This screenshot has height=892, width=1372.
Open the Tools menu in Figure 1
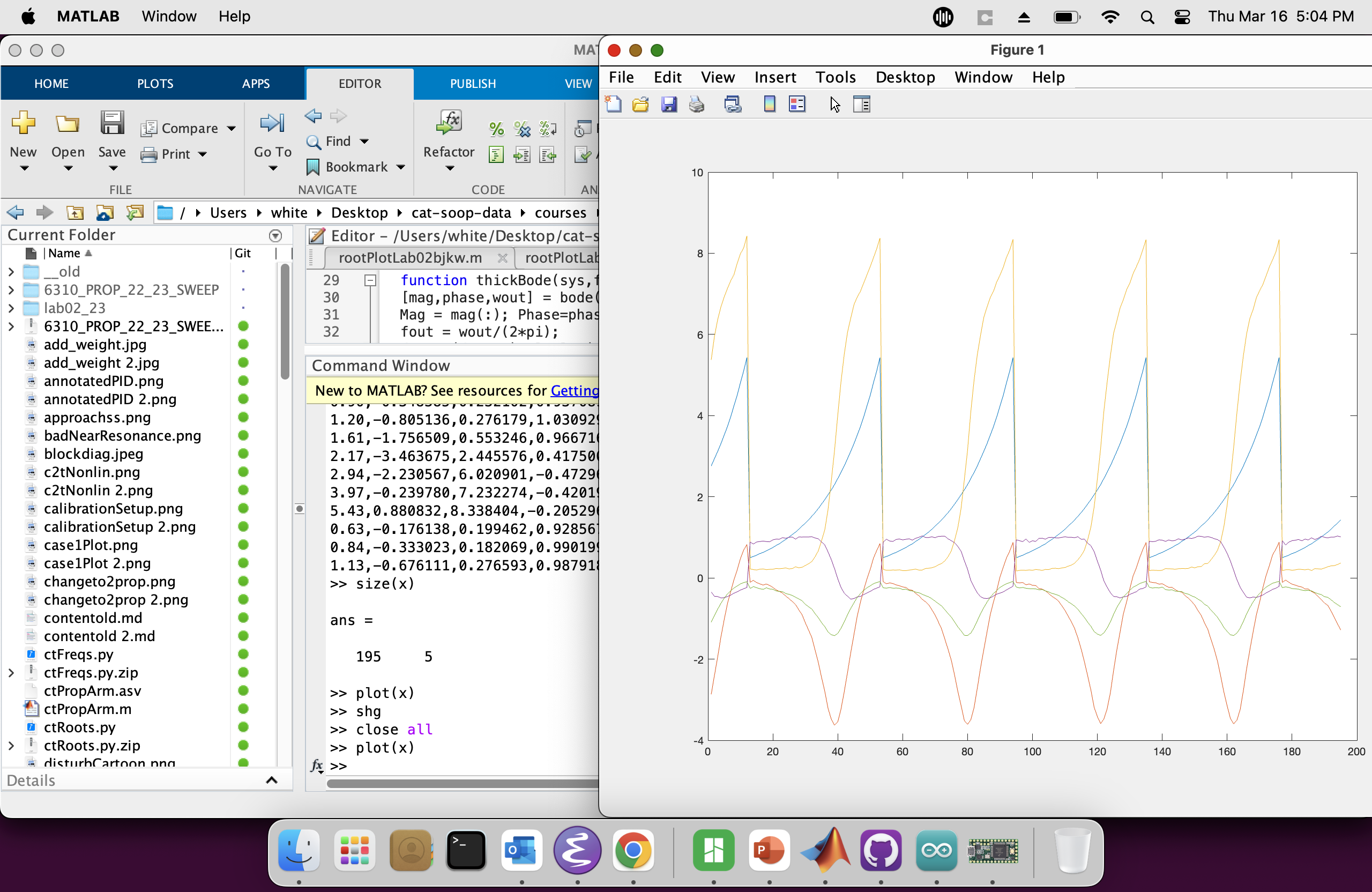835,77
